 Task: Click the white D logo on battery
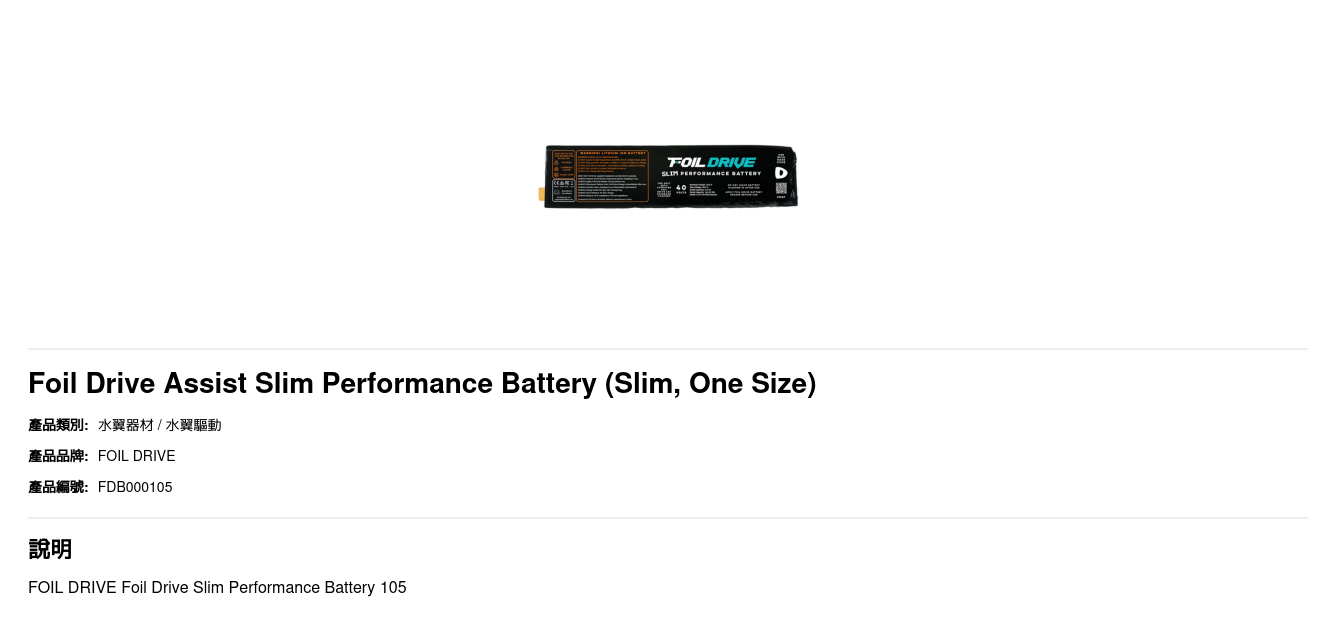coord(781,173)
